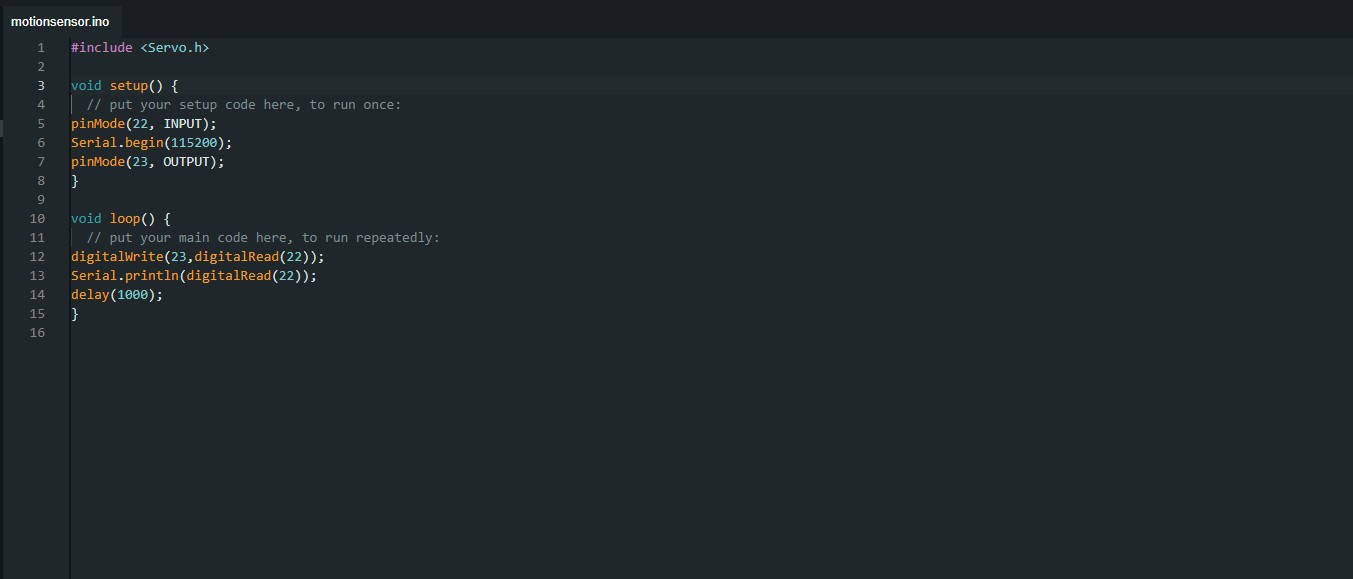Click the digitalWrite(23,digitalRead(22)) line
The image size is (1353, 579).
198,257
